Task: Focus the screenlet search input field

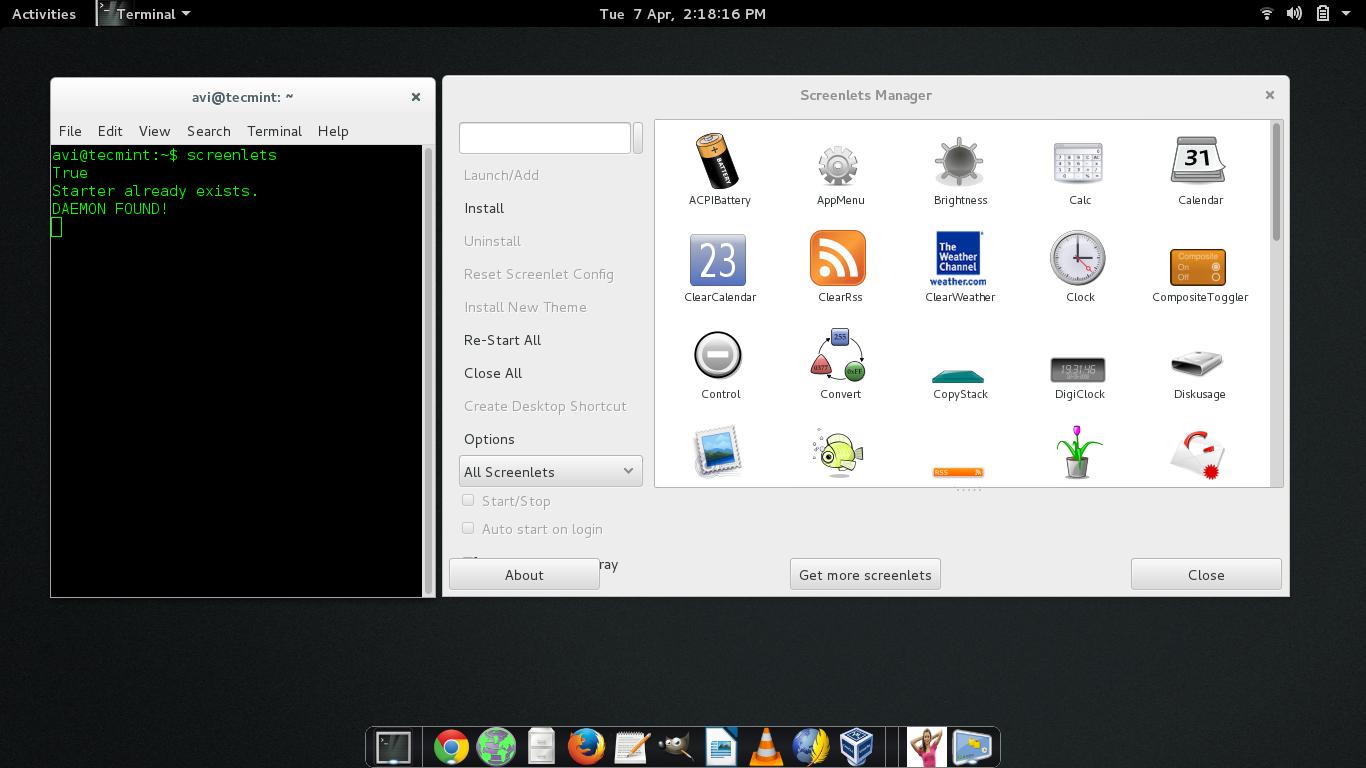Action: coord(545,138)
